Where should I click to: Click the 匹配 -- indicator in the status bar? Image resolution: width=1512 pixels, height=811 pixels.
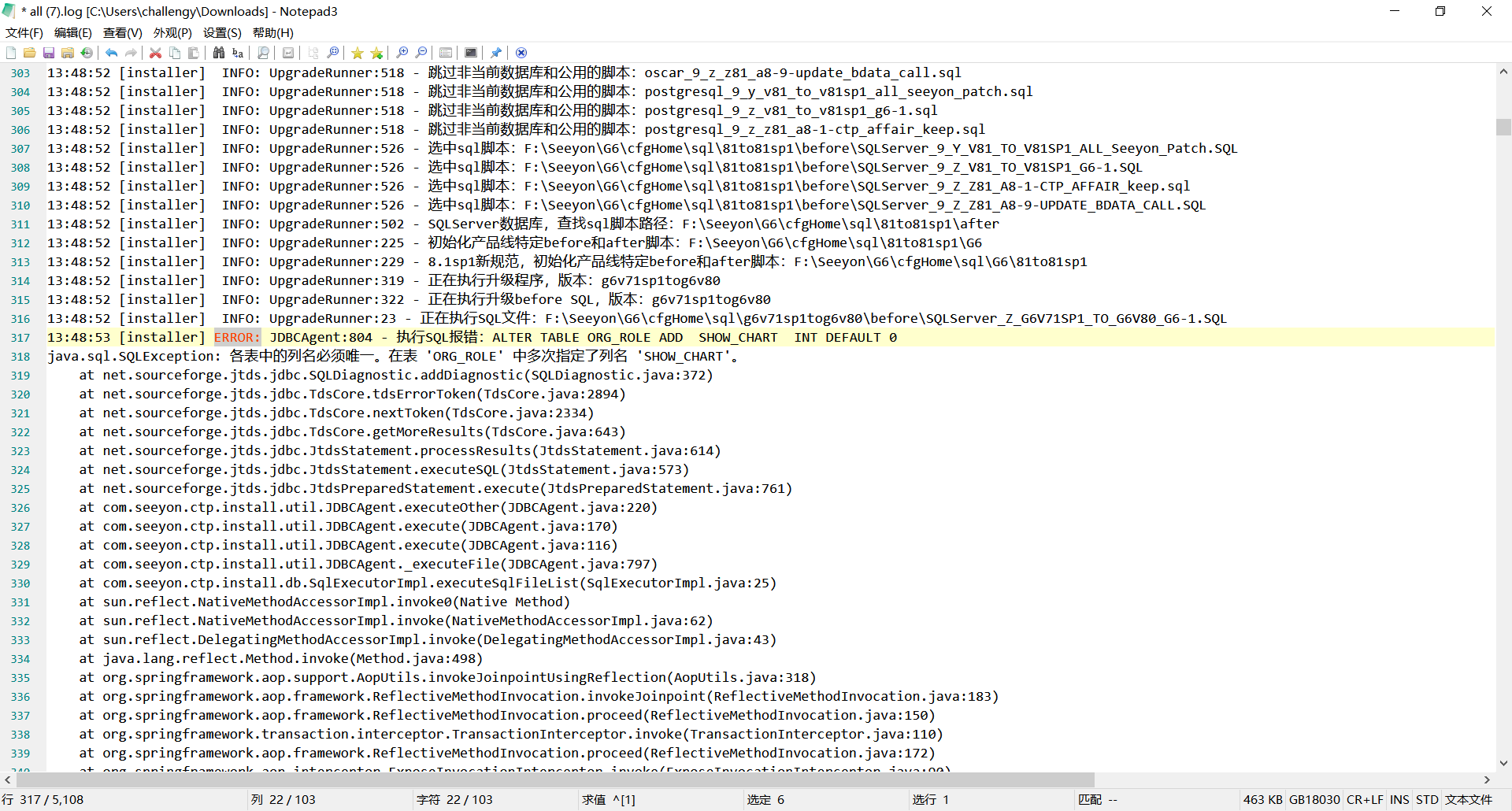(1098, 800)
